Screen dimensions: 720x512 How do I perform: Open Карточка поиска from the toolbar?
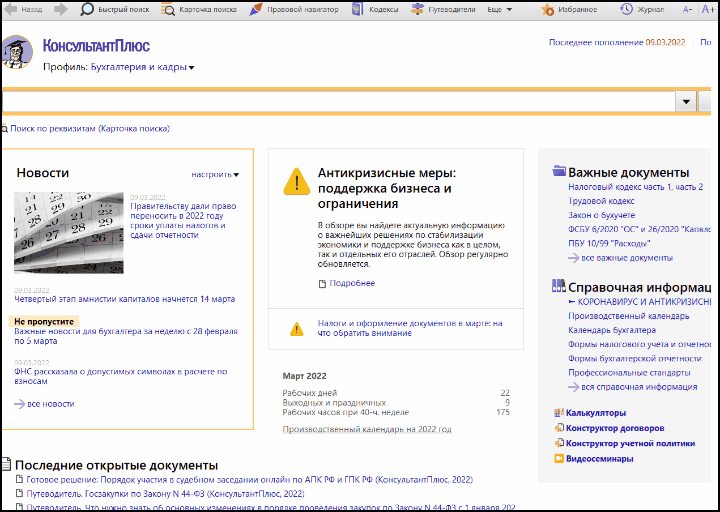click(x=199, y=9)
